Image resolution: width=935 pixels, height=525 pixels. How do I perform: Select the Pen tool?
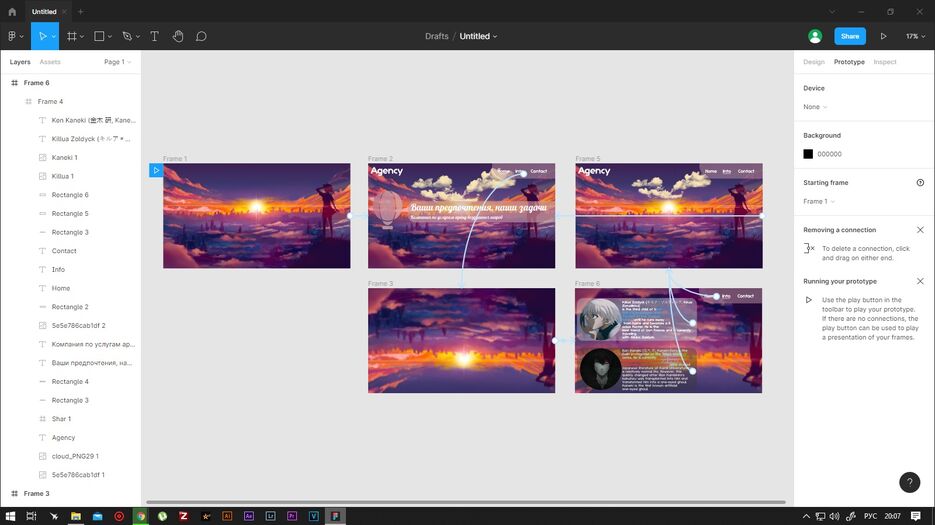point(127,36)
